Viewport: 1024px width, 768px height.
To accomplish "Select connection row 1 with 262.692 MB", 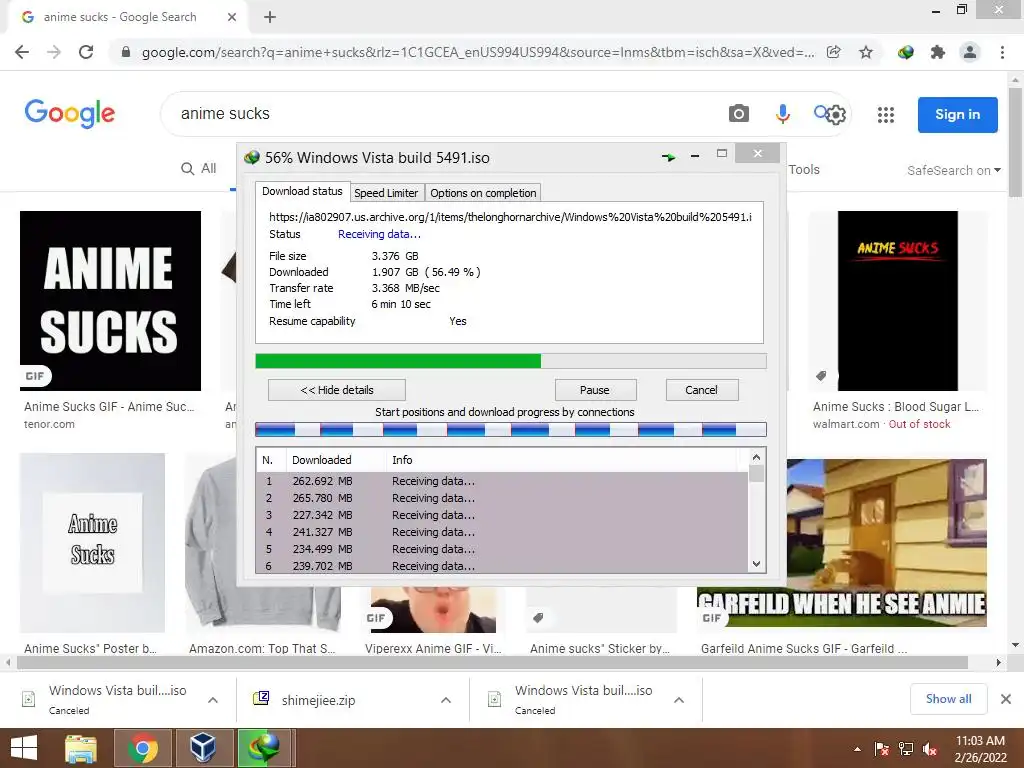I will pyautogui.click(x=502, y=481).
